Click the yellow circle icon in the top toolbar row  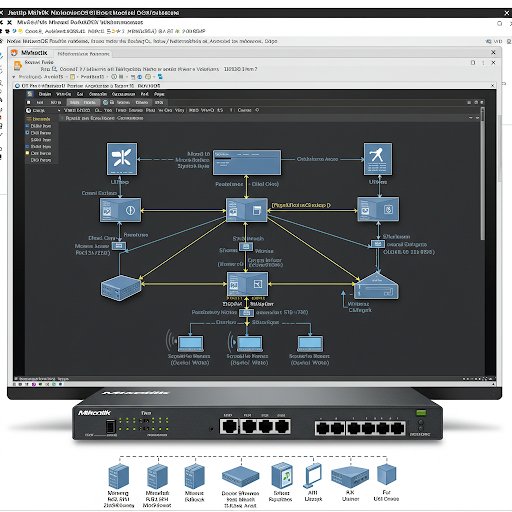pos(20,31)
